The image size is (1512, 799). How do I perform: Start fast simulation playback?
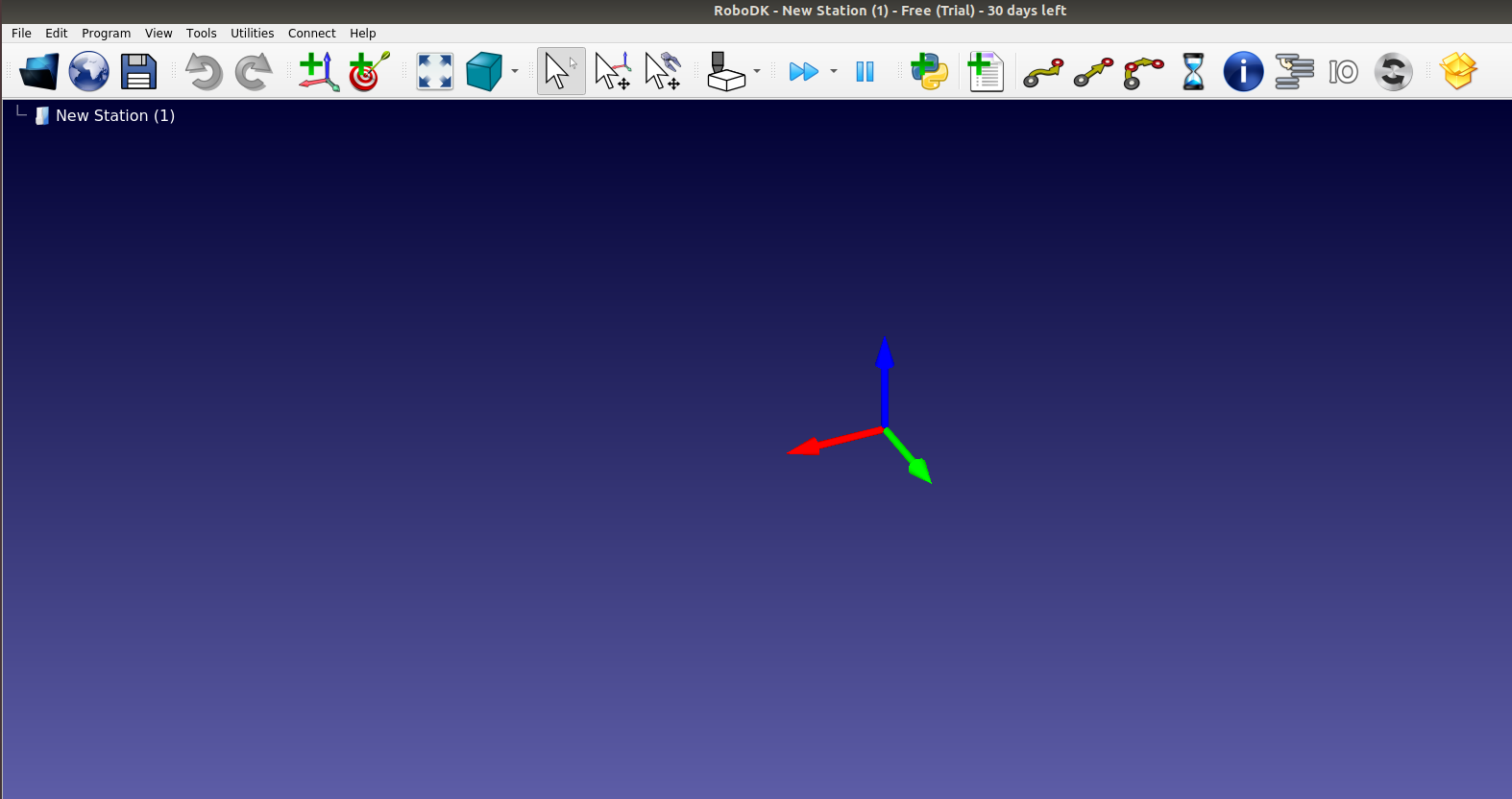coord(803,72)
